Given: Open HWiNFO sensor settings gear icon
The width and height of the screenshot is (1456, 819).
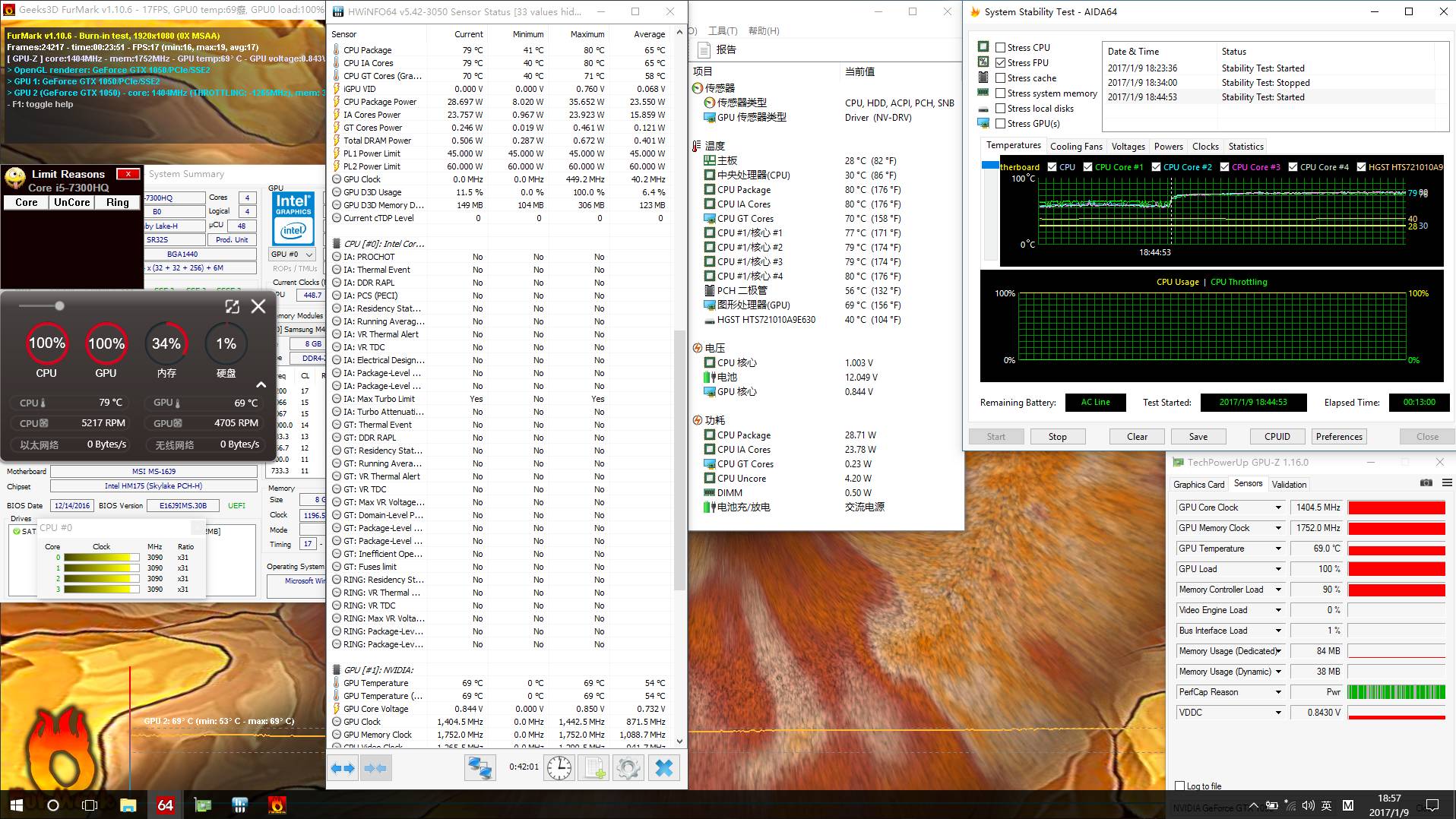Looking at the screenshot, I should [x=628, y=768].
